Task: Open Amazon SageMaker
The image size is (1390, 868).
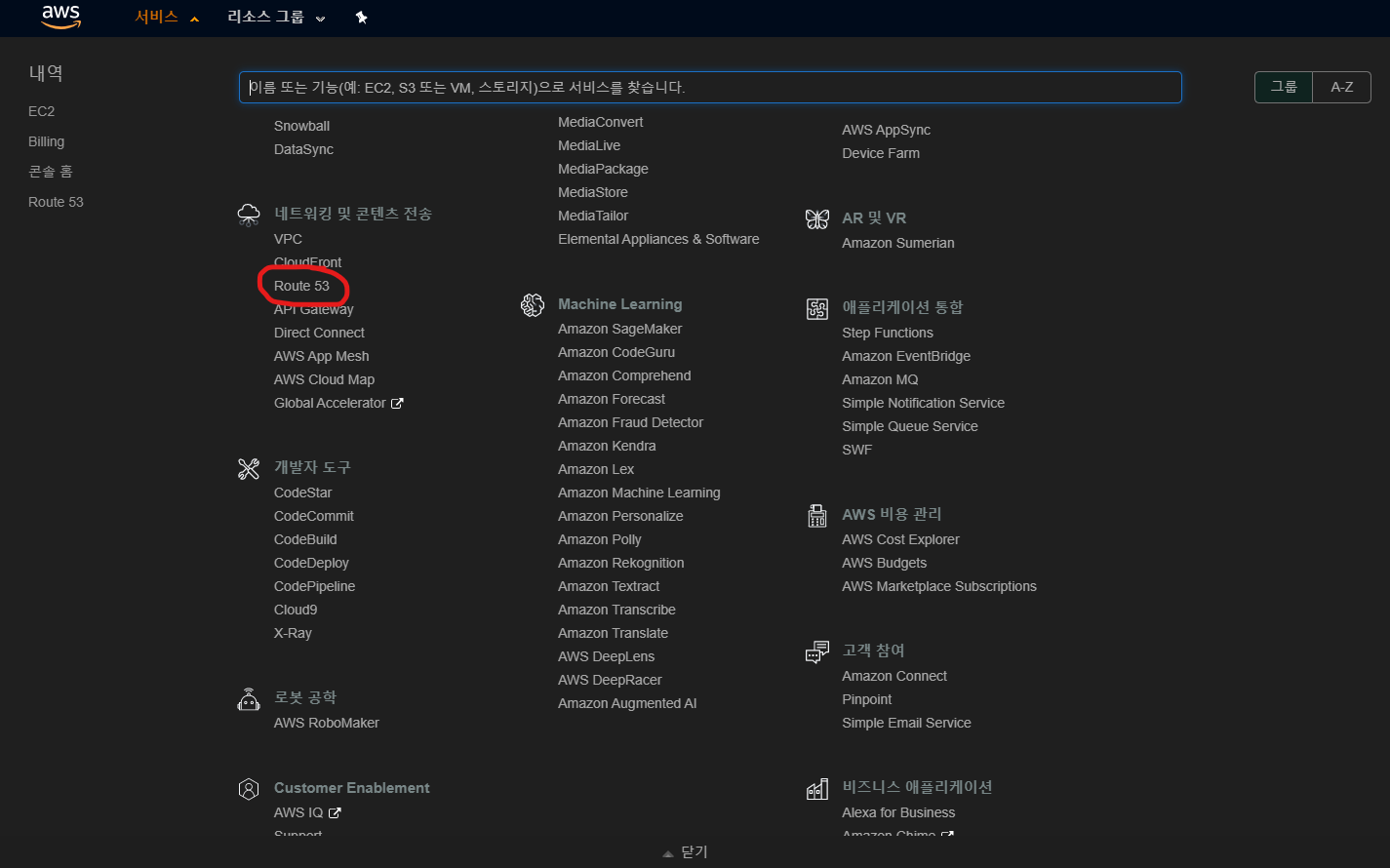Action: pos(620,329)
